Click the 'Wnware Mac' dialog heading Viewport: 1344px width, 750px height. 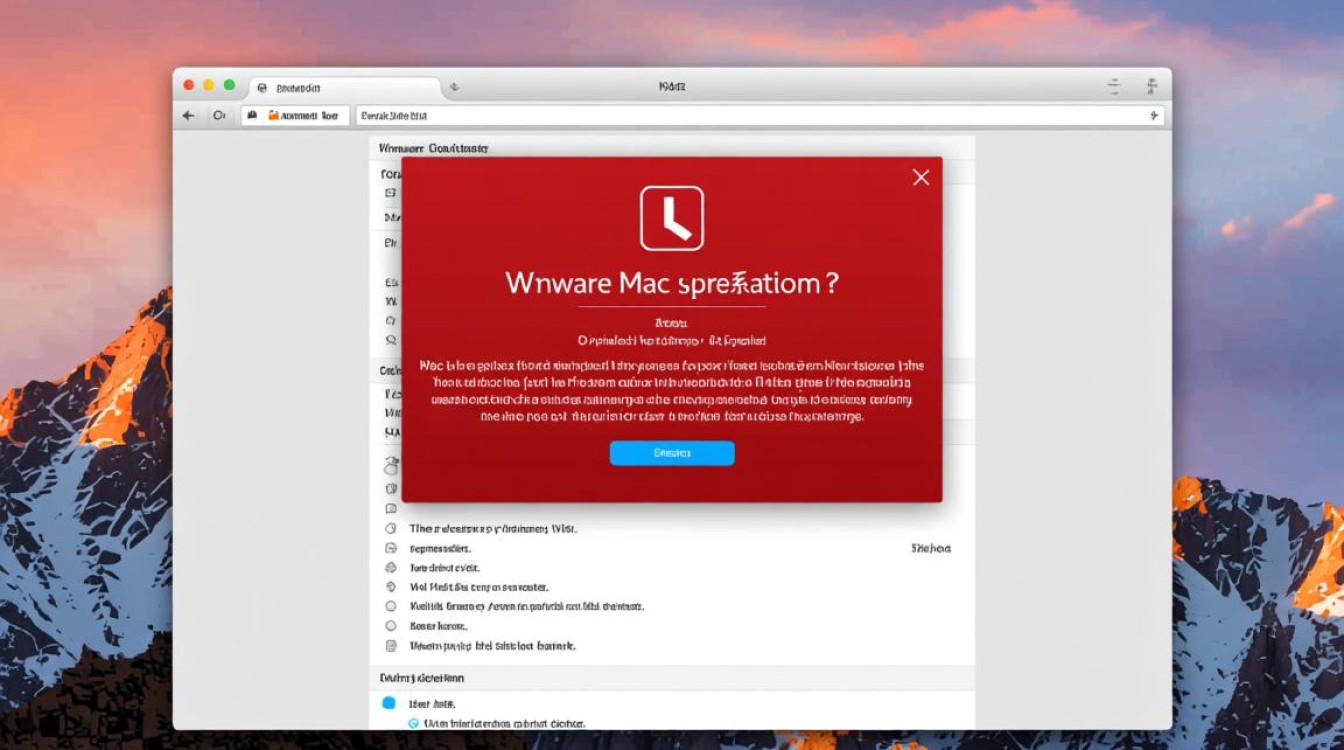tap(672, 283)
